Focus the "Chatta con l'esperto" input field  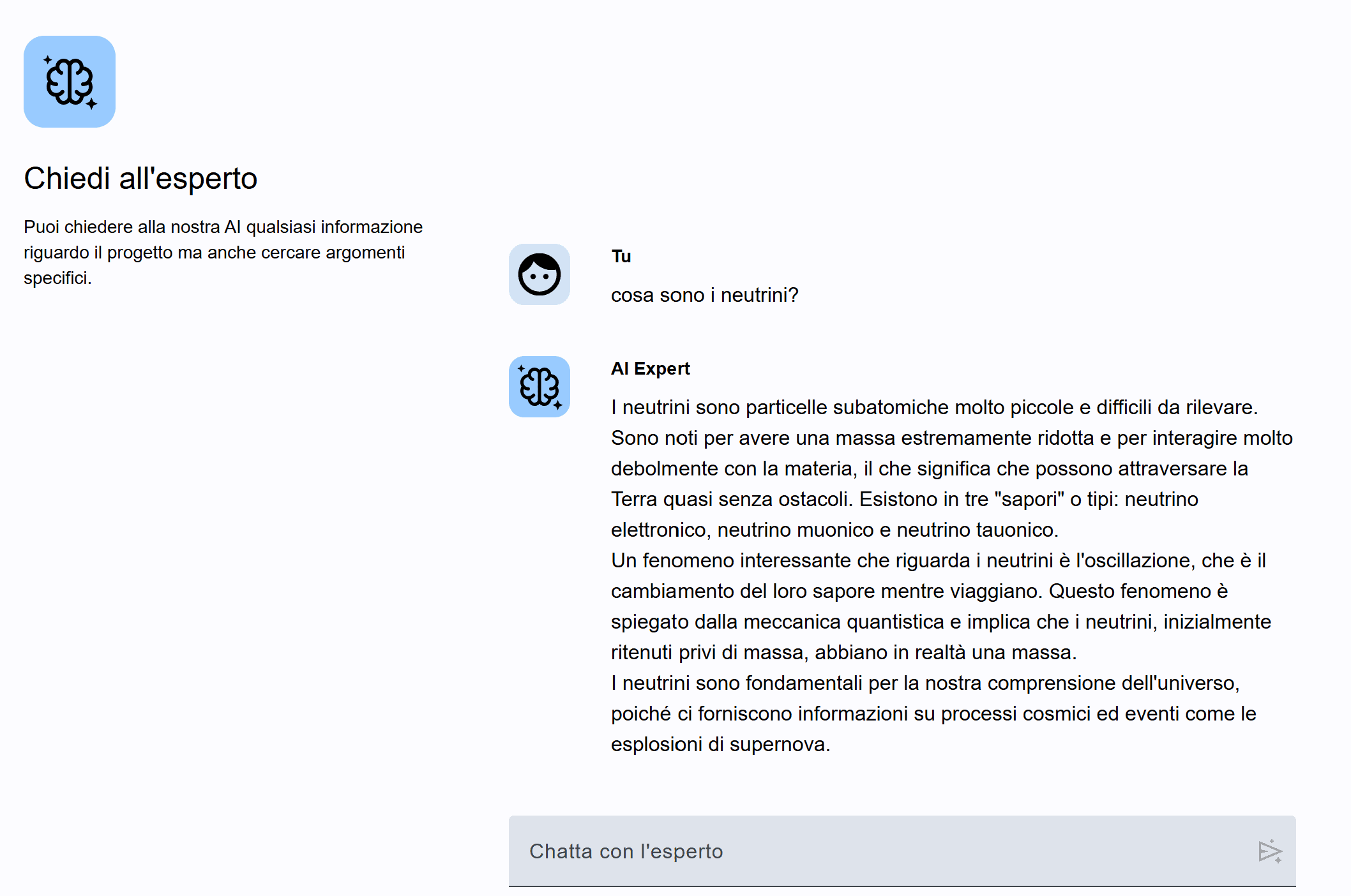tap(881, 851)
